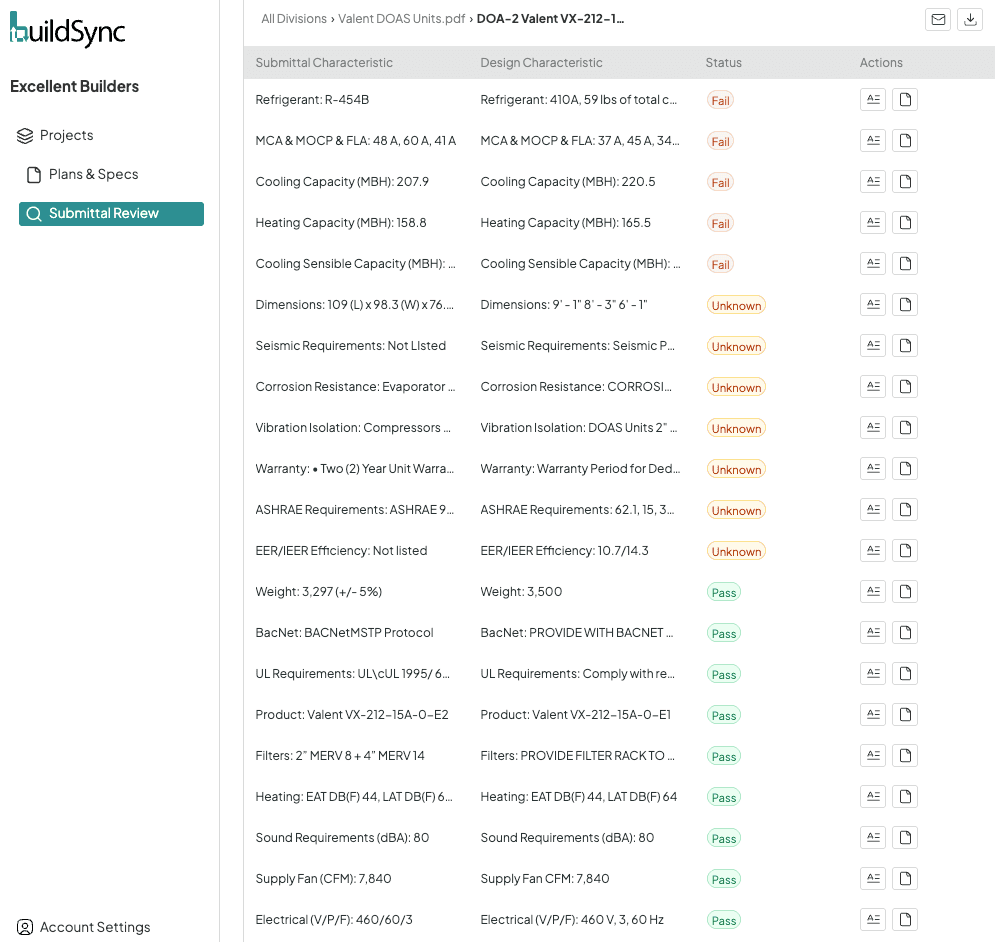
Task: Click Fail badge on Refrigerant row
Action: pos(720,100)
